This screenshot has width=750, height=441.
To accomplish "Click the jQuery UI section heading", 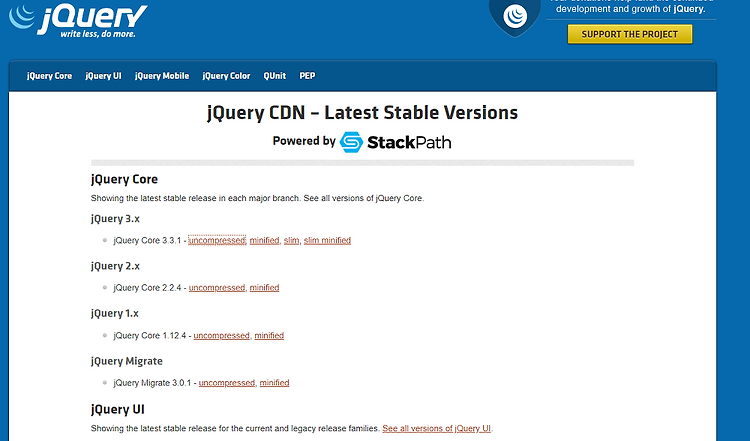I will click(x=118, y=409).
